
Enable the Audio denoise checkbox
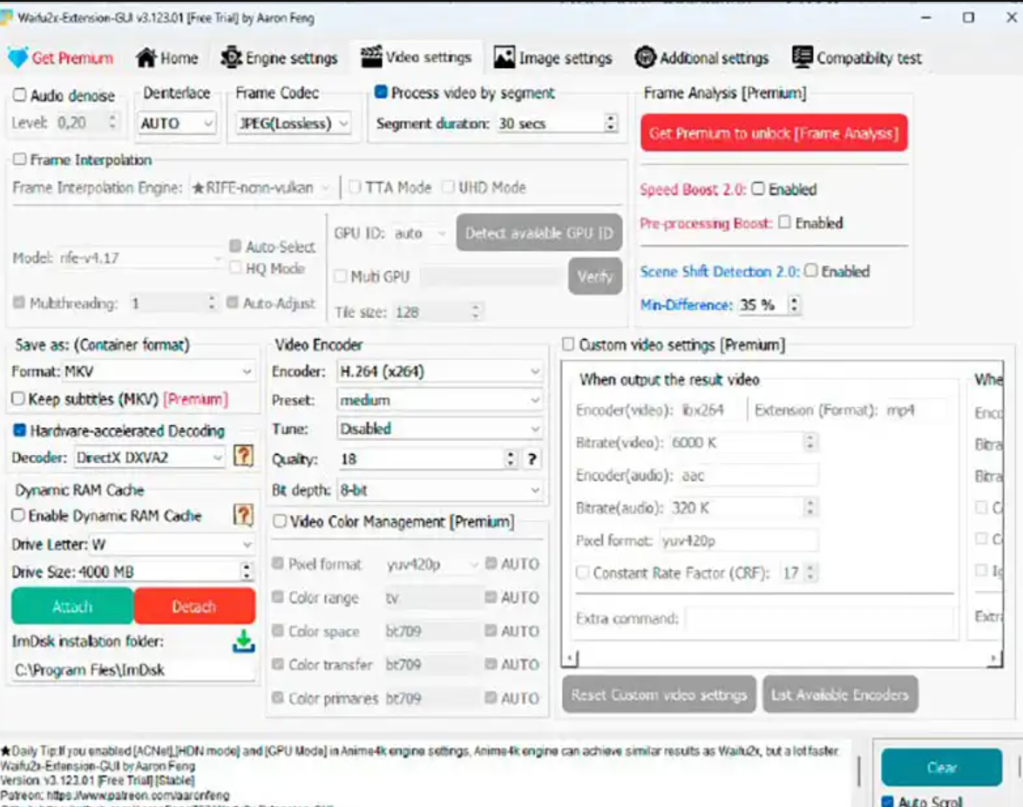point(20,95)
